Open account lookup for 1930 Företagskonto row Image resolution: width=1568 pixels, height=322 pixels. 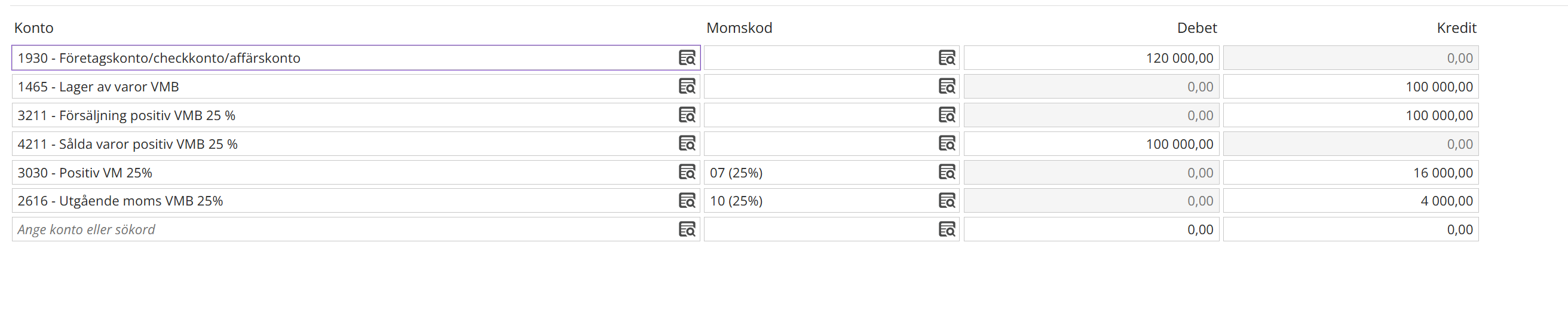point(687,58)
